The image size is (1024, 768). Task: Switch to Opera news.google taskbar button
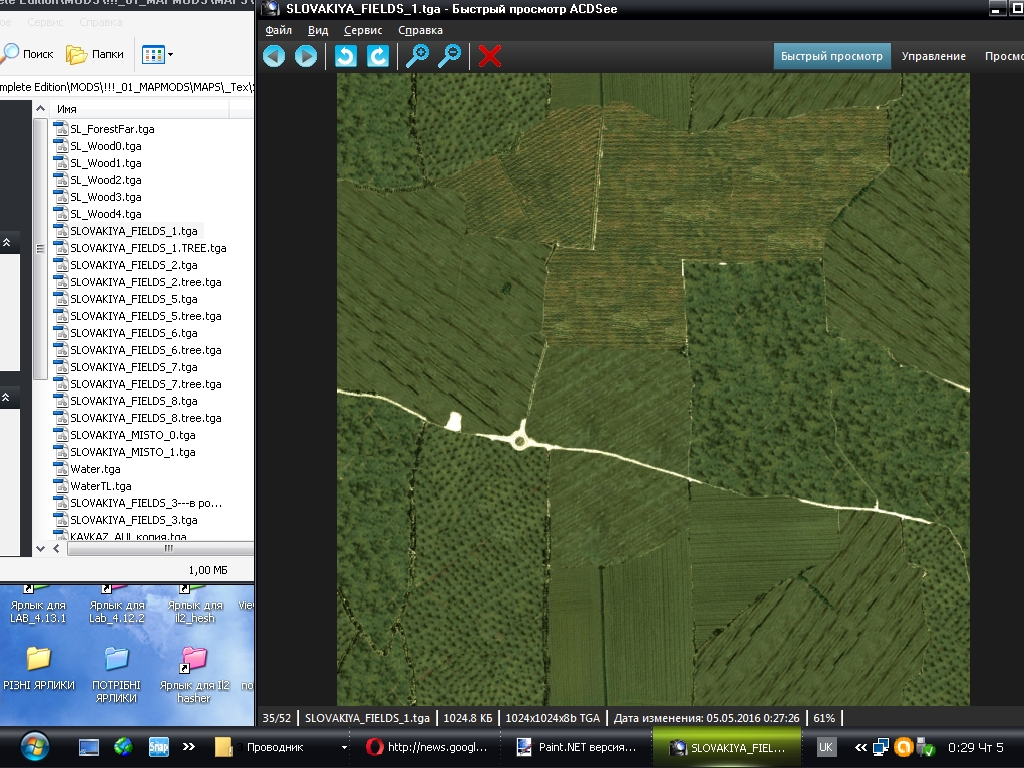click(x=428, y=747)
